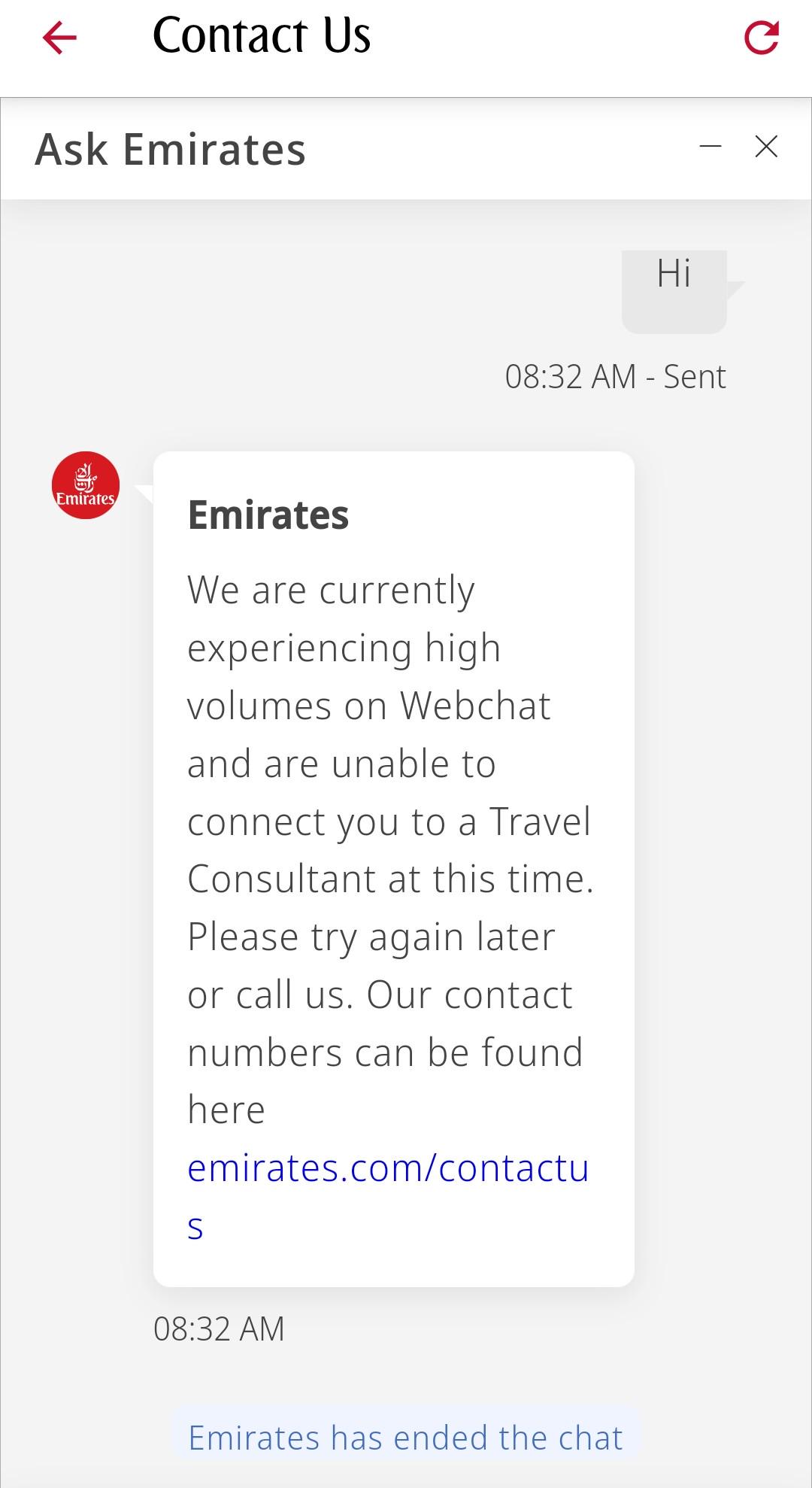812x1488 pixels.
Task: Click the Contact Us header title
Action: [261, 36]
